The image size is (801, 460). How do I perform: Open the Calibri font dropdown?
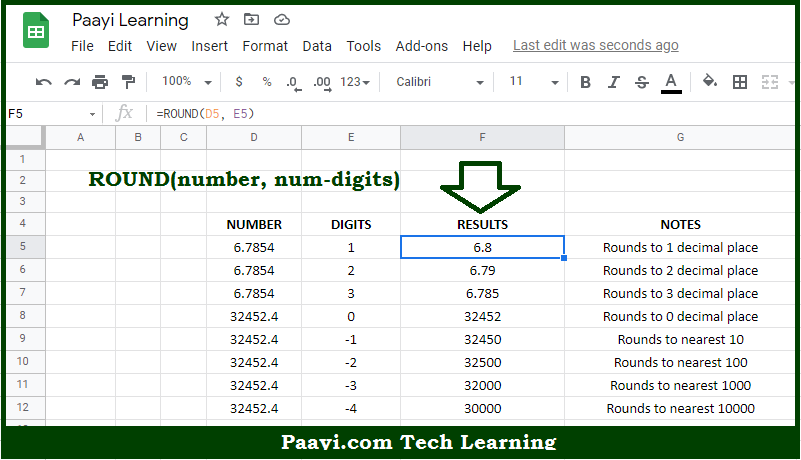pos(439,82)
